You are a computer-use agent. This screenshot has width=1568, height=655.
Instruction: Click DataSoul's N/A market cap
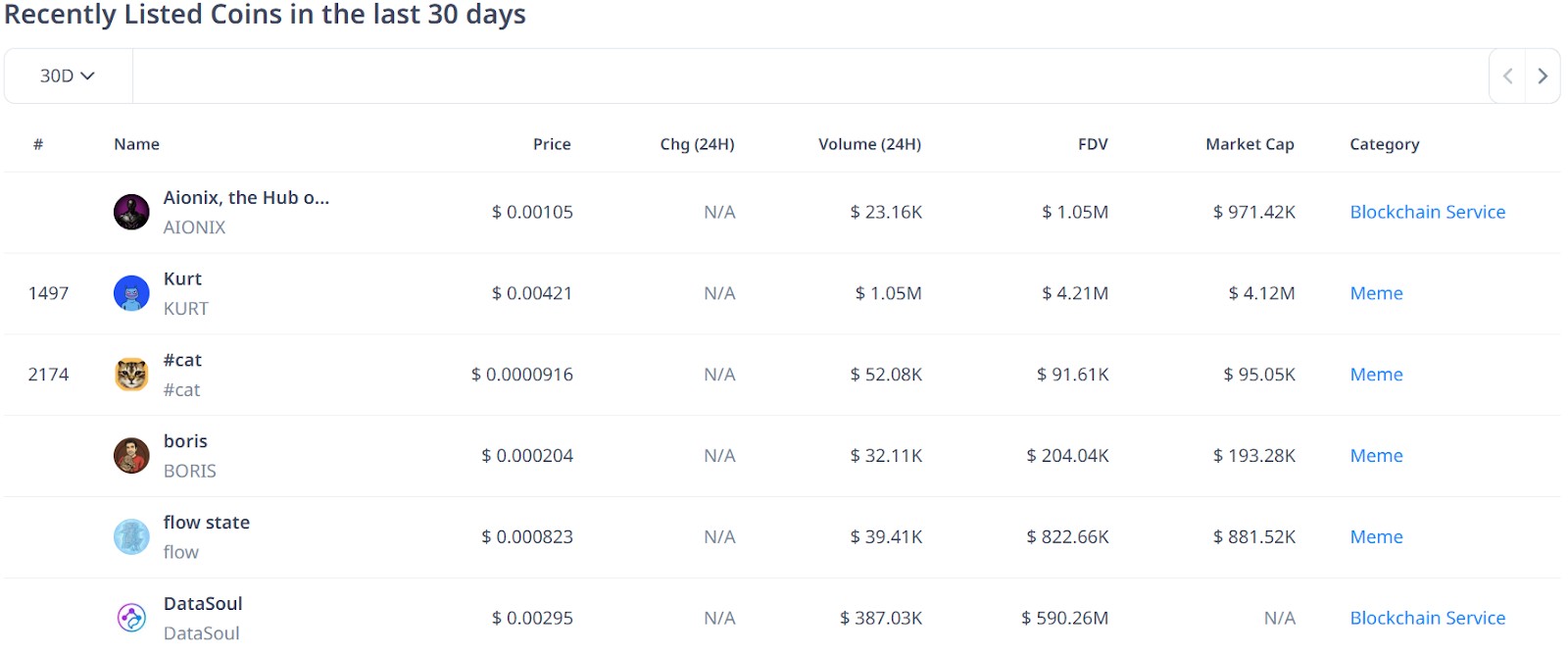coord(1280,618)
